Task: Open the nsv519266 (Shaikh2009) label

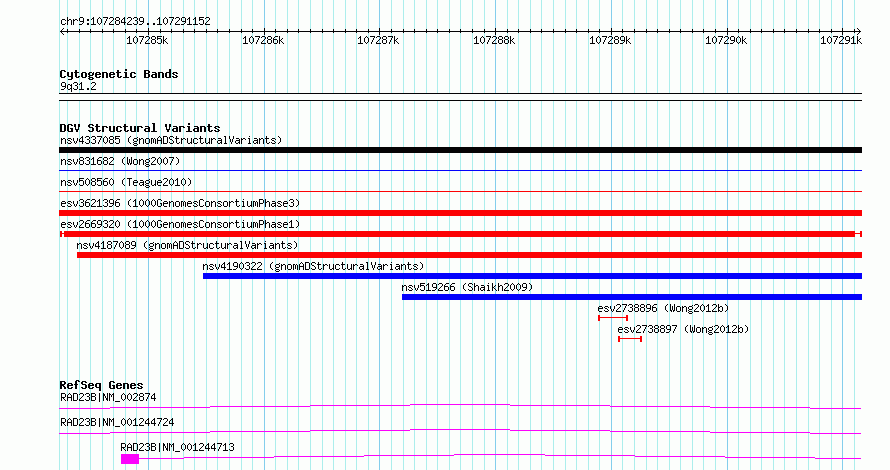Action: point(467,287)
